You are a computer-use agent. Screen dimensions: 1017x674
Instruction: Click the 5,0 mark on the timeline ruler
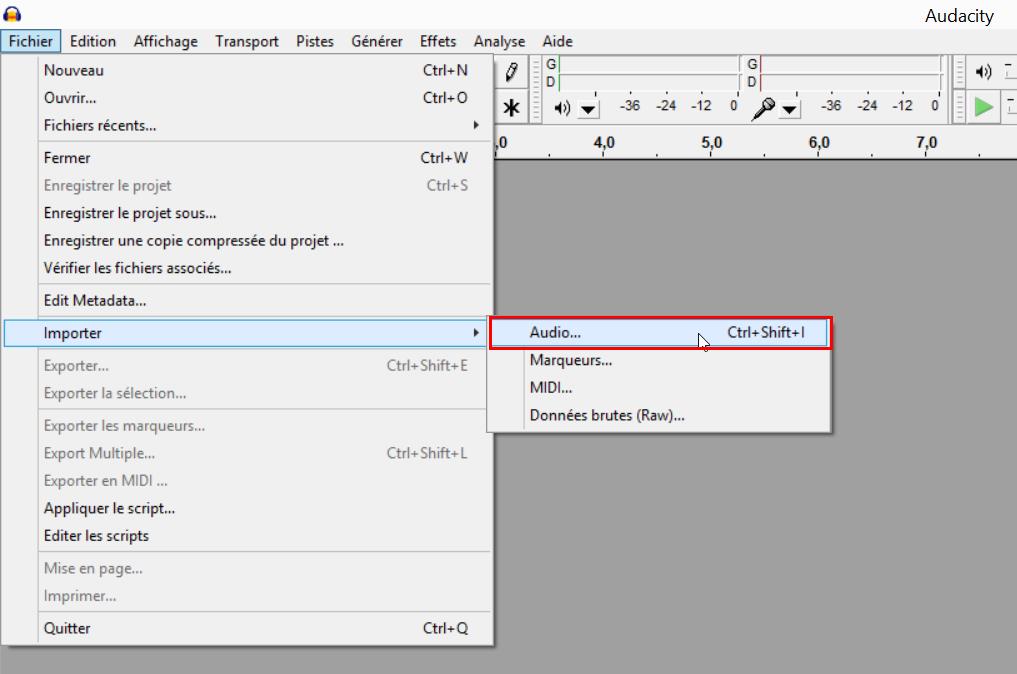click(712, 143)
